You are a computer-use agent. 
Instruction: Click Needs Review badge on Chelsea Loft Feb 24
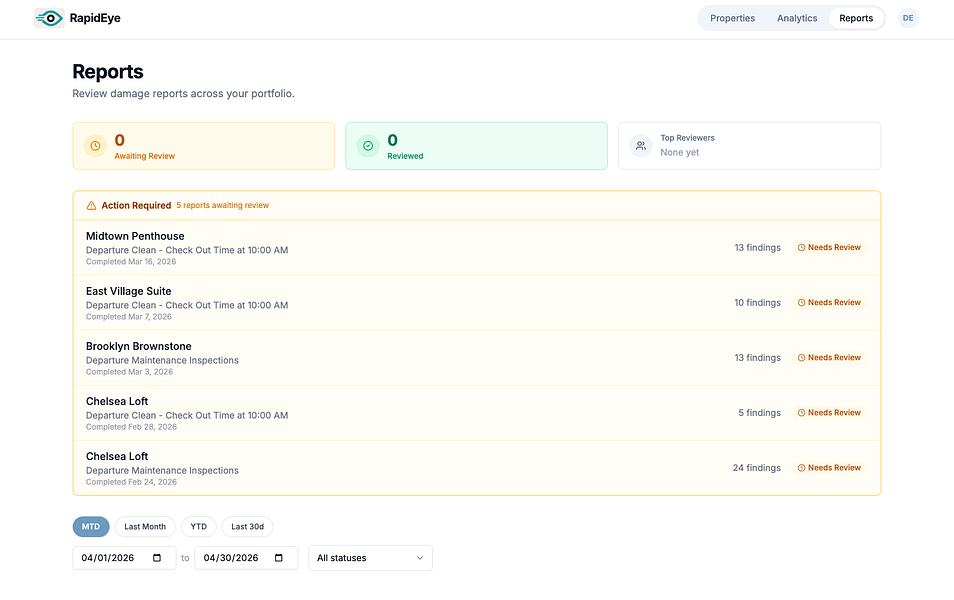[x=829, y=468]
